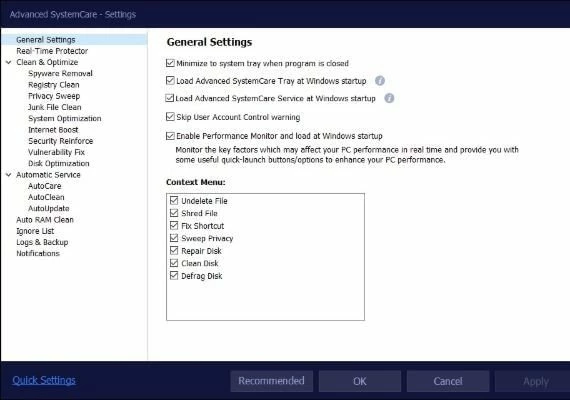The width and height of the screenshot is (570, 400).
Task: Uncheck Undelete File context menu option
Action: 174,200
